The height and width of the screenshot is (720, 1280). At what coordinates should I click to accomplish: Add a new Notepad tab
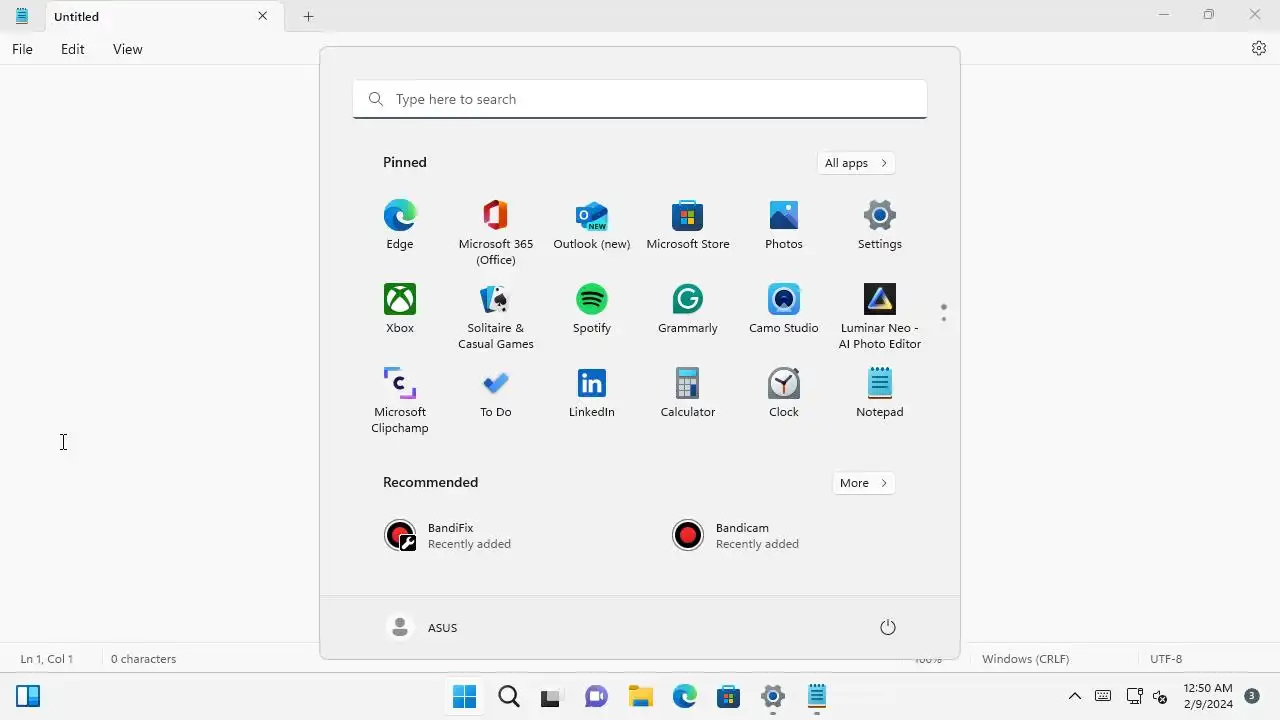click(308, 16)
